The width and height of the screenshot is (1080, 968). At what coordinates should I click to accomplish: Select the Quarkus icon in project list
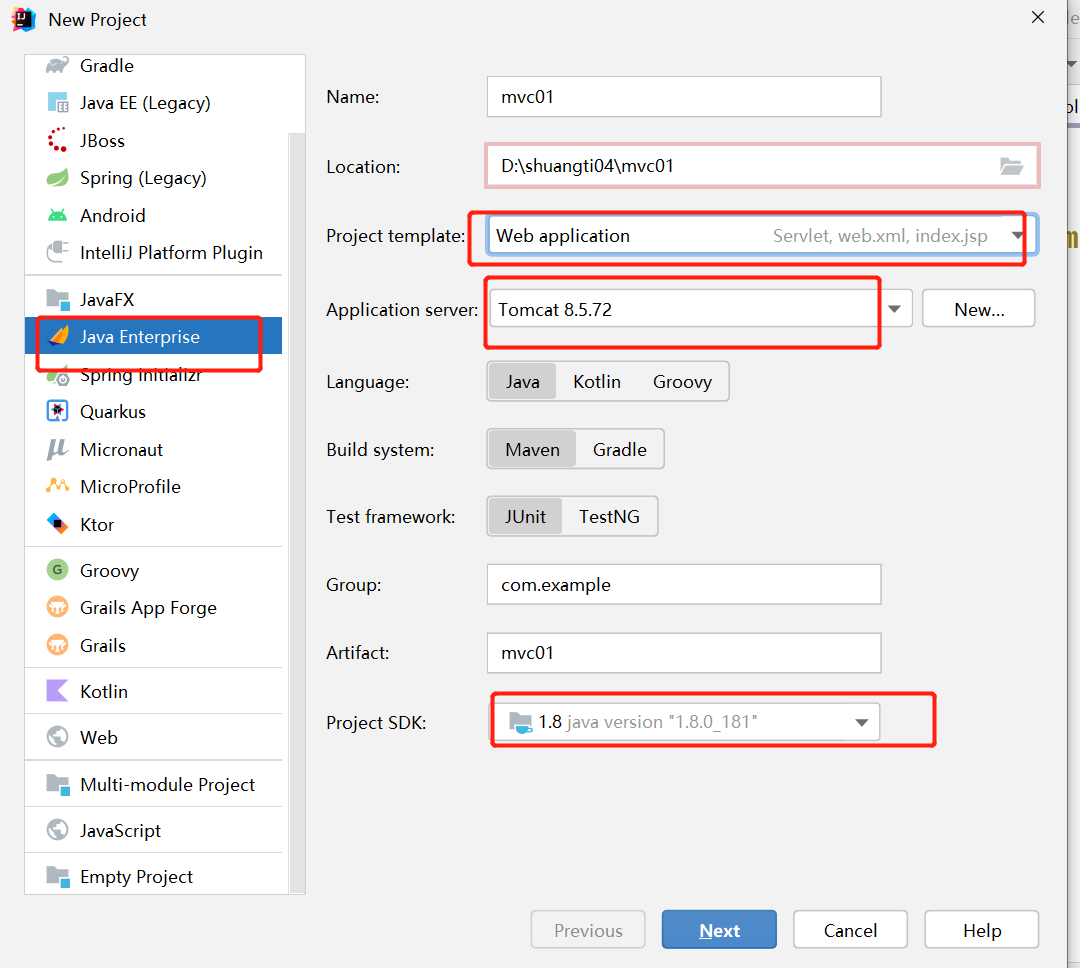point(58,412)
